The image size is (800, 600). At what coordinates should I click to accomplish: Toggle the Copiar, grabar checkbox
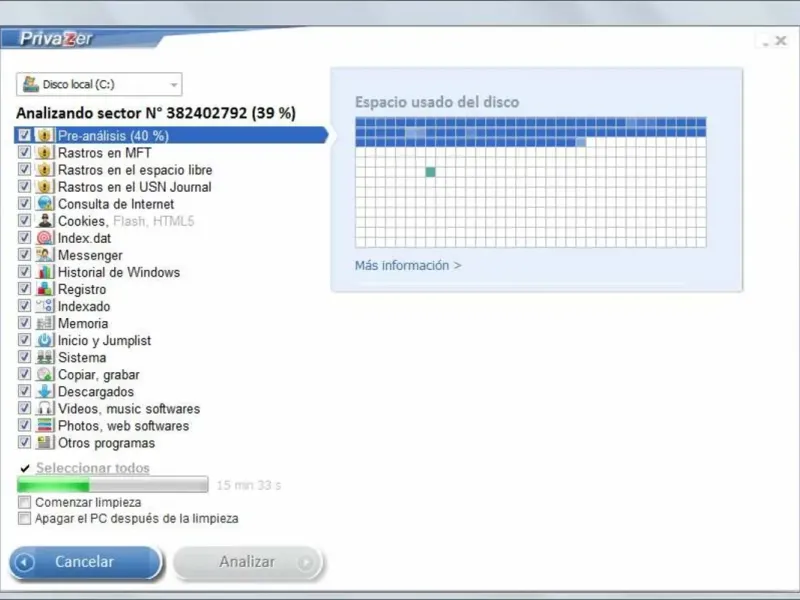tap(24, 373)
